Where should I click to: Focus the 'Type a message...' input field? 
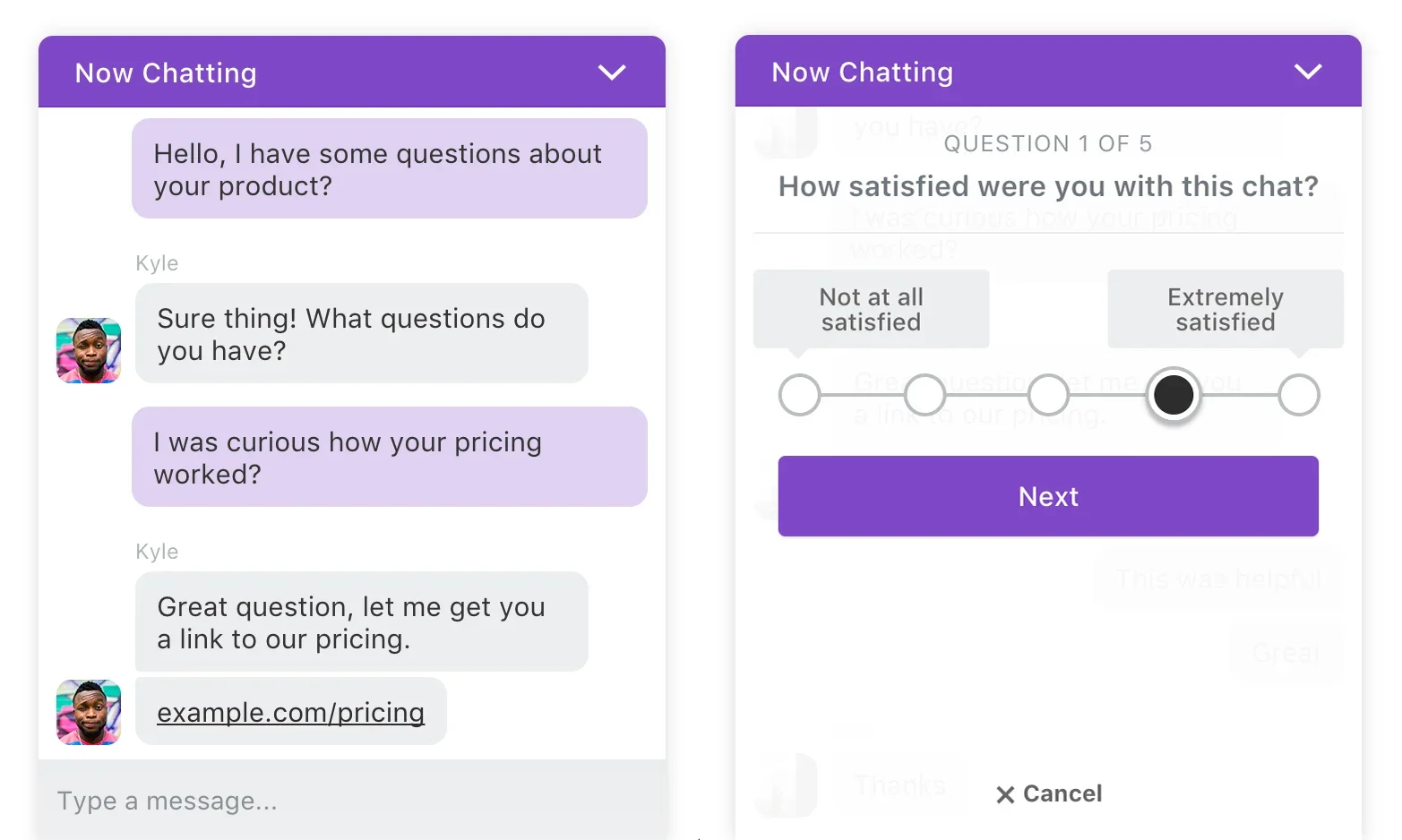[x=351, y=801]
